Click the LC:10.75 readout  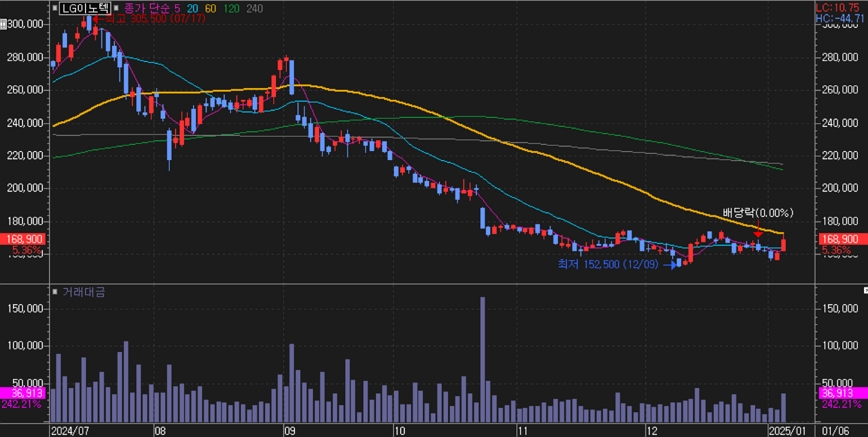pyautogui.click(x=838, y=8)
